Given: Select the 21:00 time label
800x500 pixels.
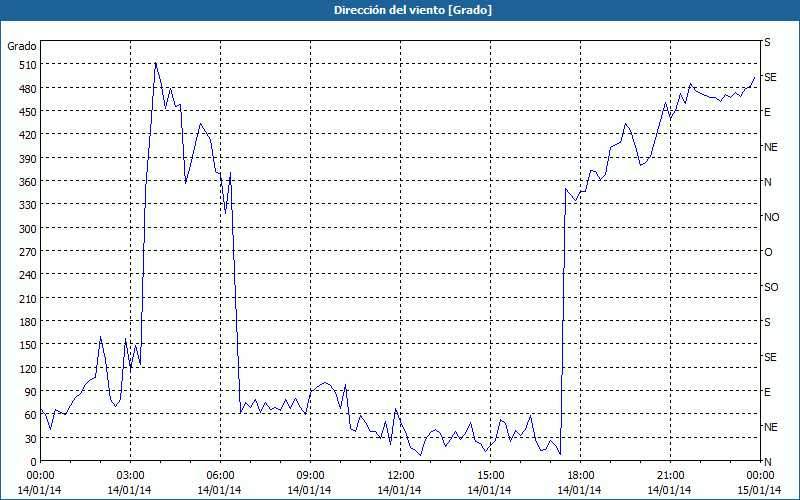Looking at the screenshot, I should 670,476.
